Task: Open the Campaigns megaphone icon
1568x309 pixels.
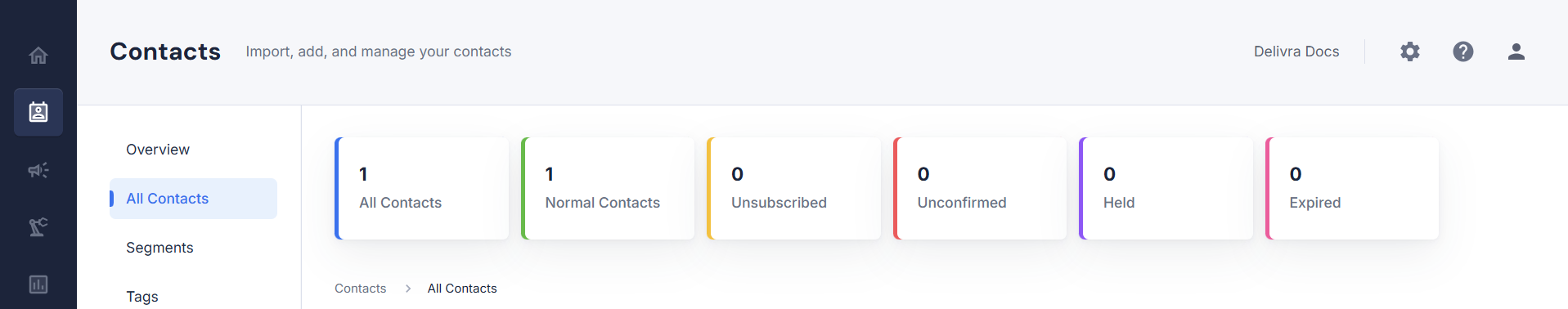Action: (x=38, y=170)
